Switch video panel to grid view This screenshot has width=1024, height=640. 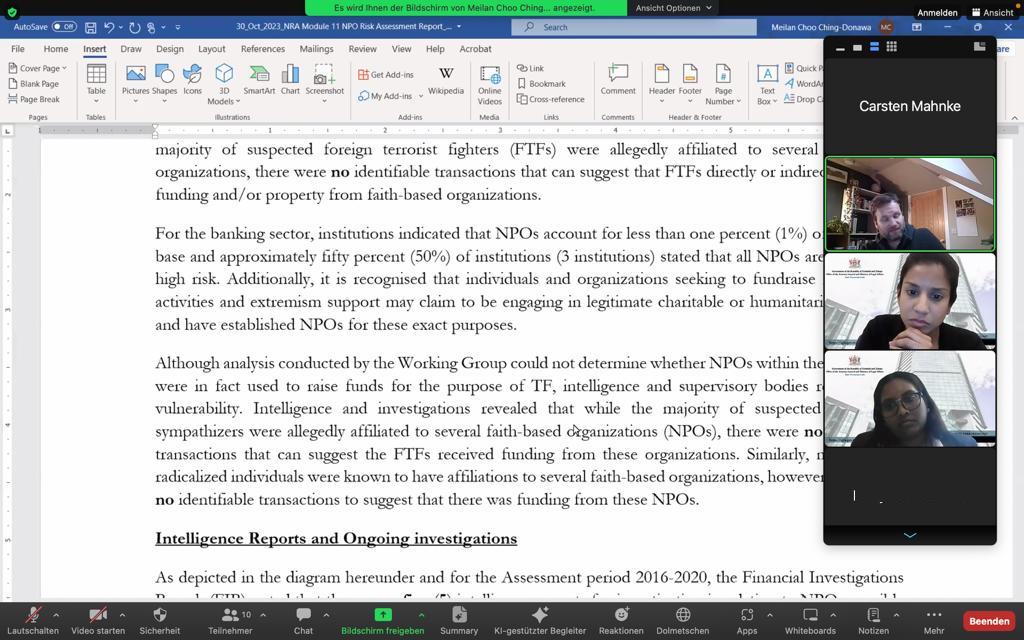(891, 46)
